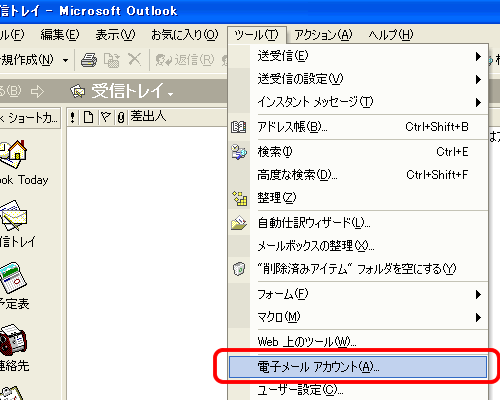Open the Contacts (連絡先) shortcut icon
The width and height of the screenshot is (500, 400).
(13, 339)
